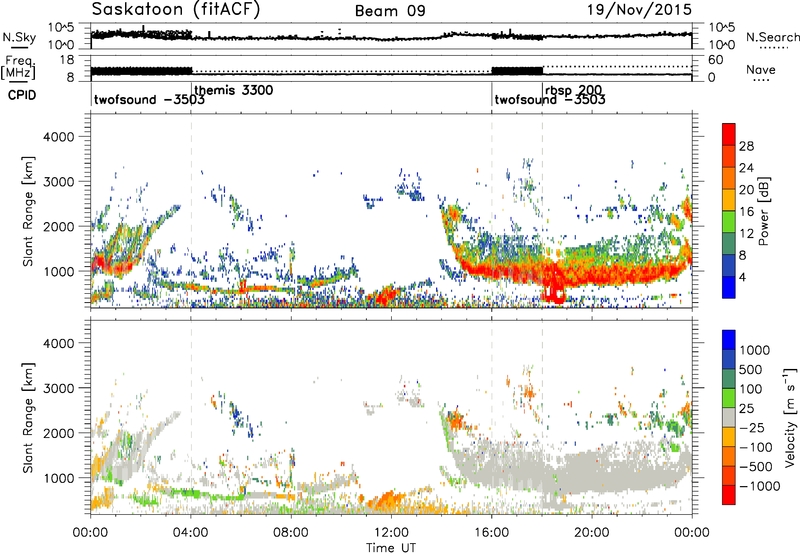800x554 pixels.
Task: Click the '04:00' time axis label
Action: click(191, 533)
